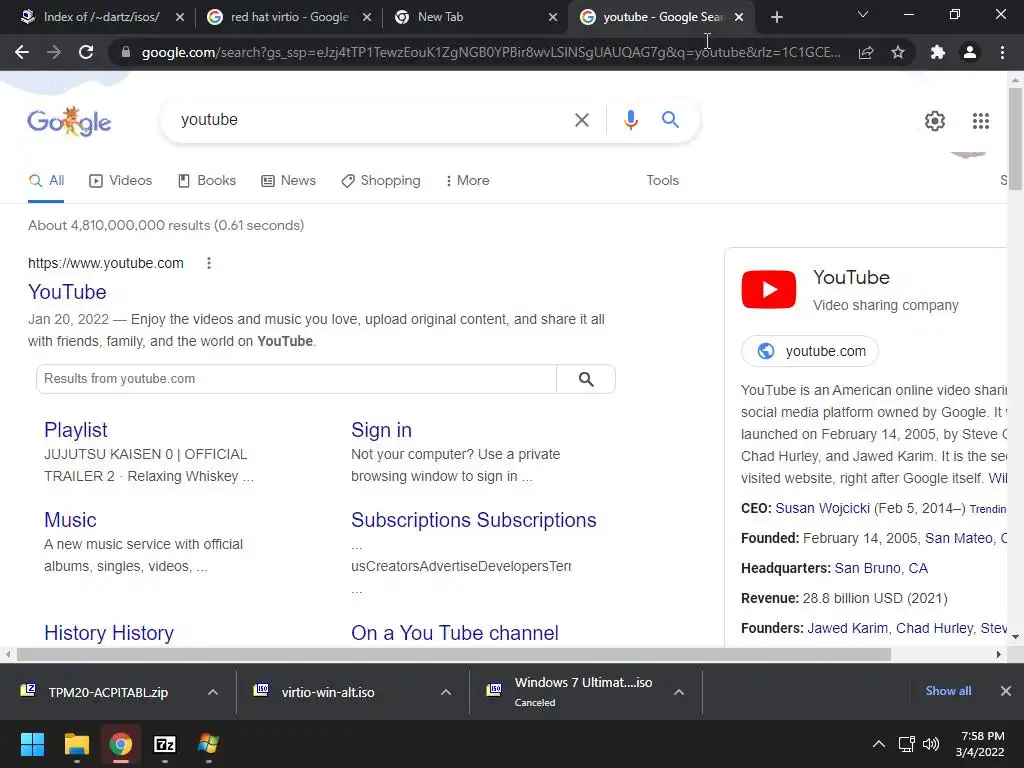The width and height of the screenshot is (1024, 768).
Task: Close the downloads bar
Action: 1006,691
